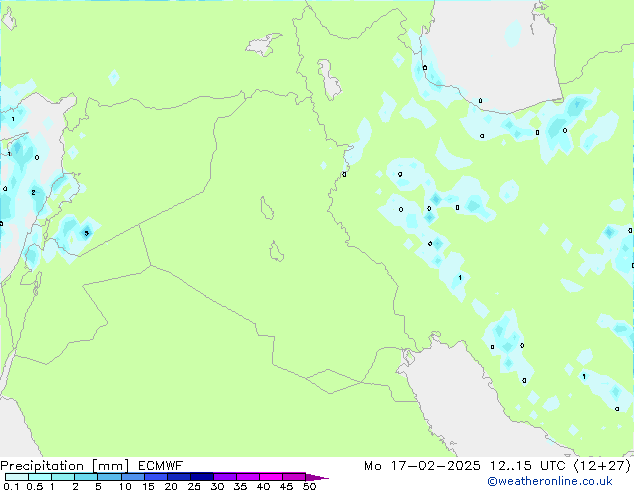Select the 0.5–1 mm legend color
The image size is (634, 490).
[40, 477]
